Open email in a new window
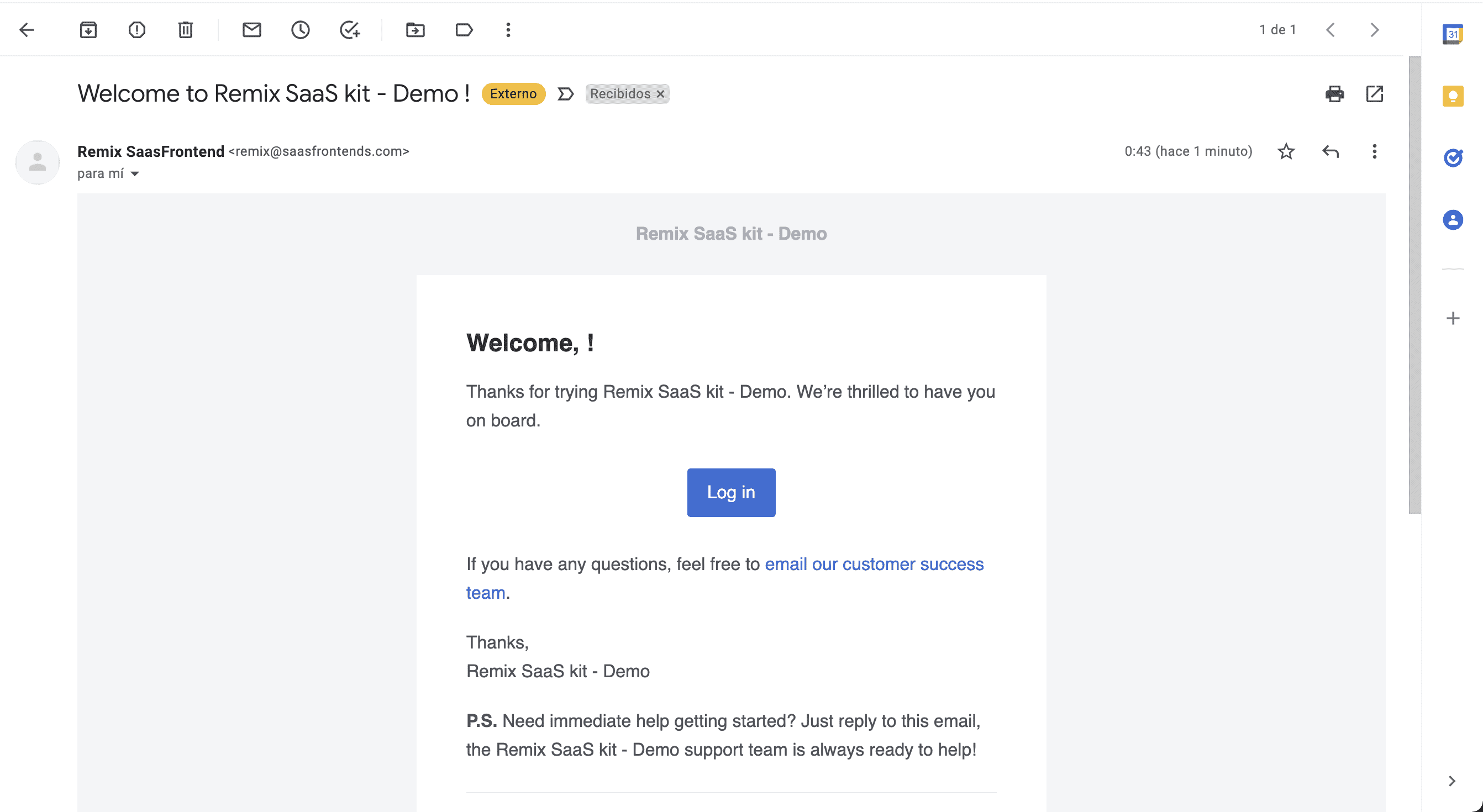 pyautogui.click(x=1374, y=94)
